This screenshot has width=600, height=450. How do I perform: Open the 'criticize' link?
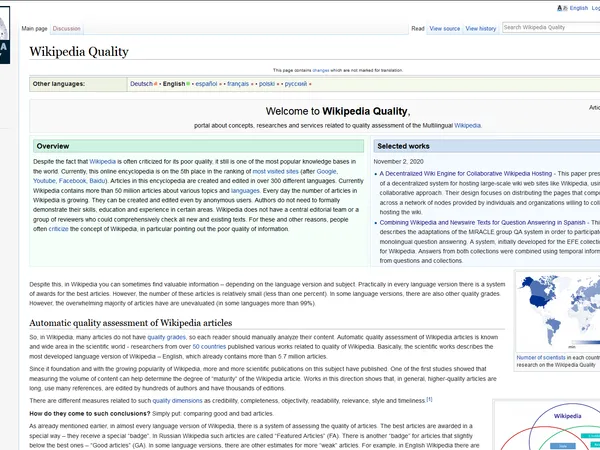coord(59,229)
